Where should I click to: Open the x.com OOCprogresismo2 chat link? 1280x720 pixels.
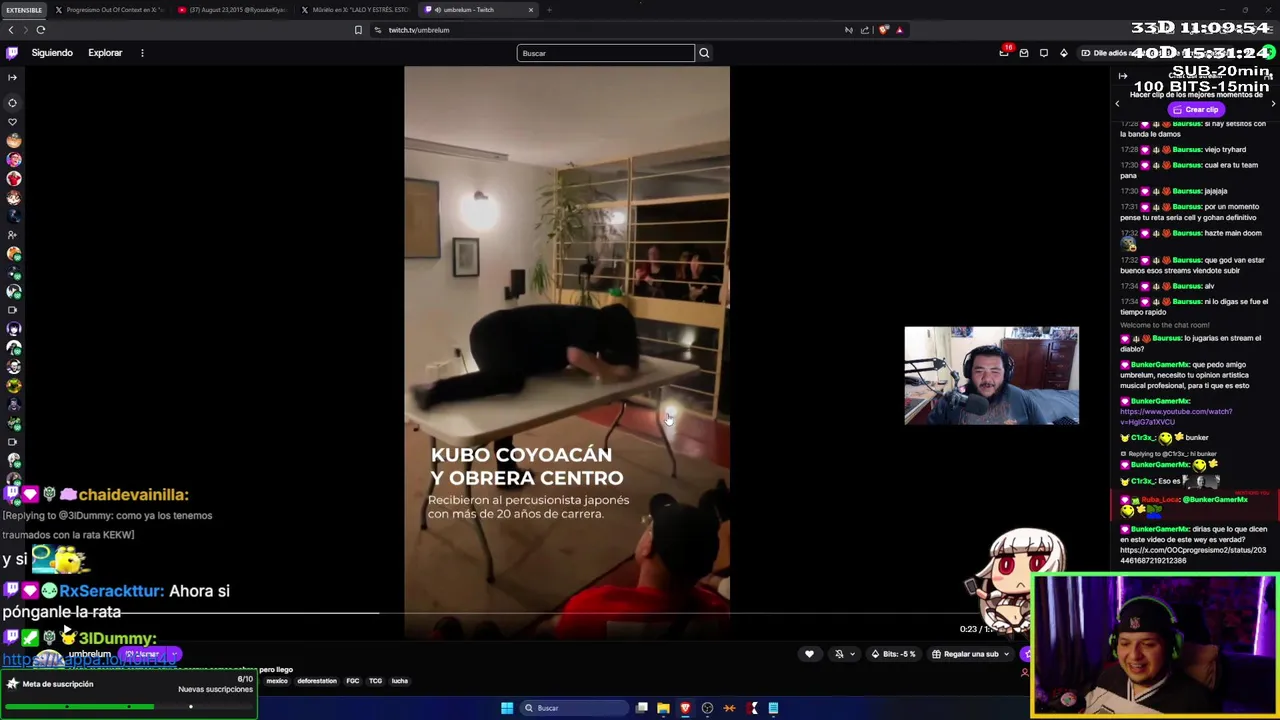coord(1193,555)
